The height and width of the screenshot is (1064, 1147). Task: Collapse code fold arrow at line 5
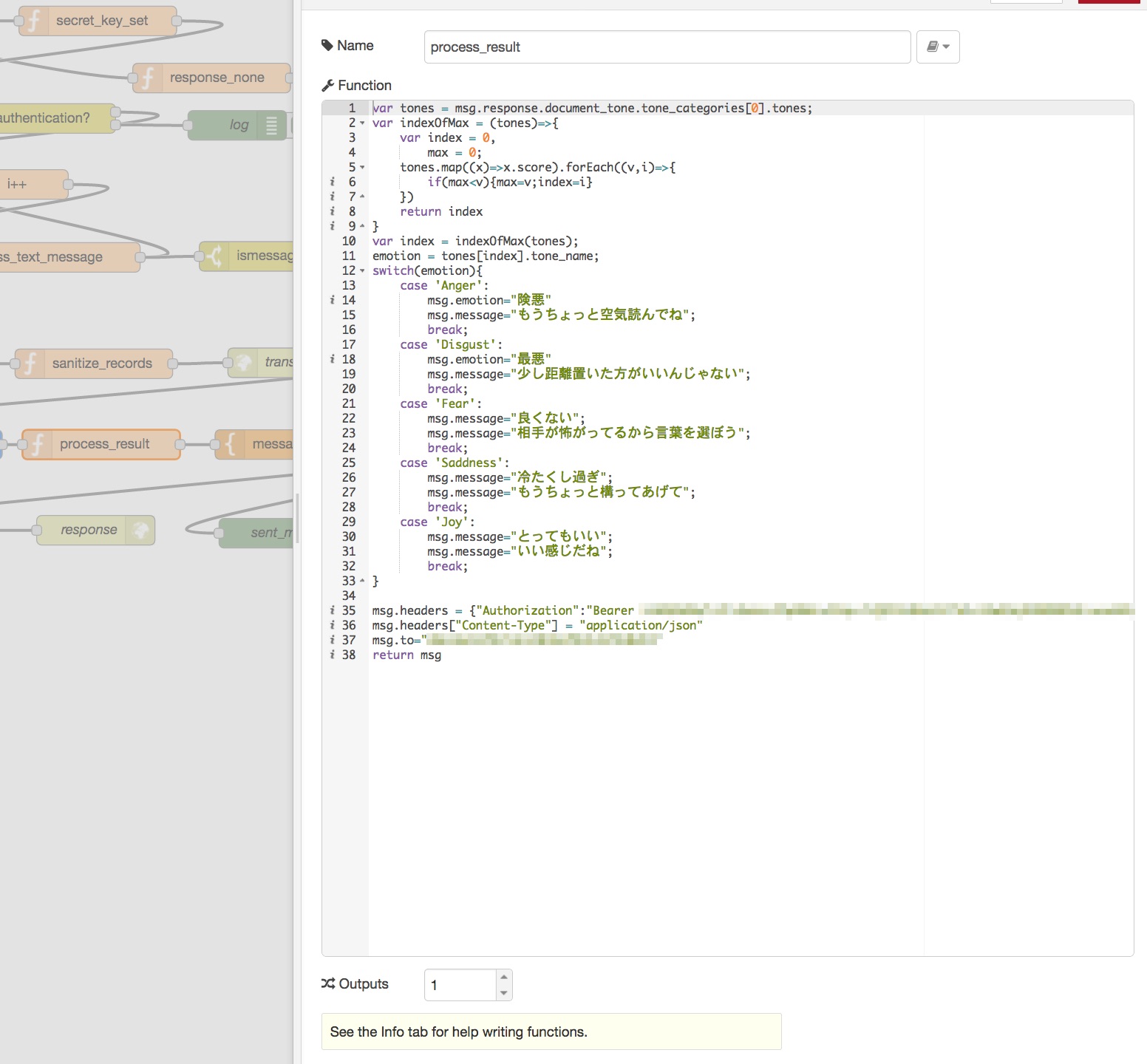pyautogui.click(x=362, y=167)
